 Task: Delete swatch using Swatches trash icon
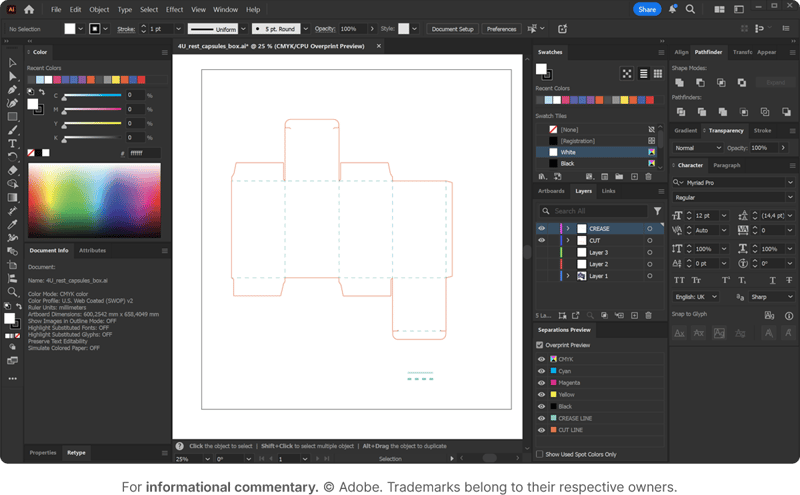tap(648, 177)
